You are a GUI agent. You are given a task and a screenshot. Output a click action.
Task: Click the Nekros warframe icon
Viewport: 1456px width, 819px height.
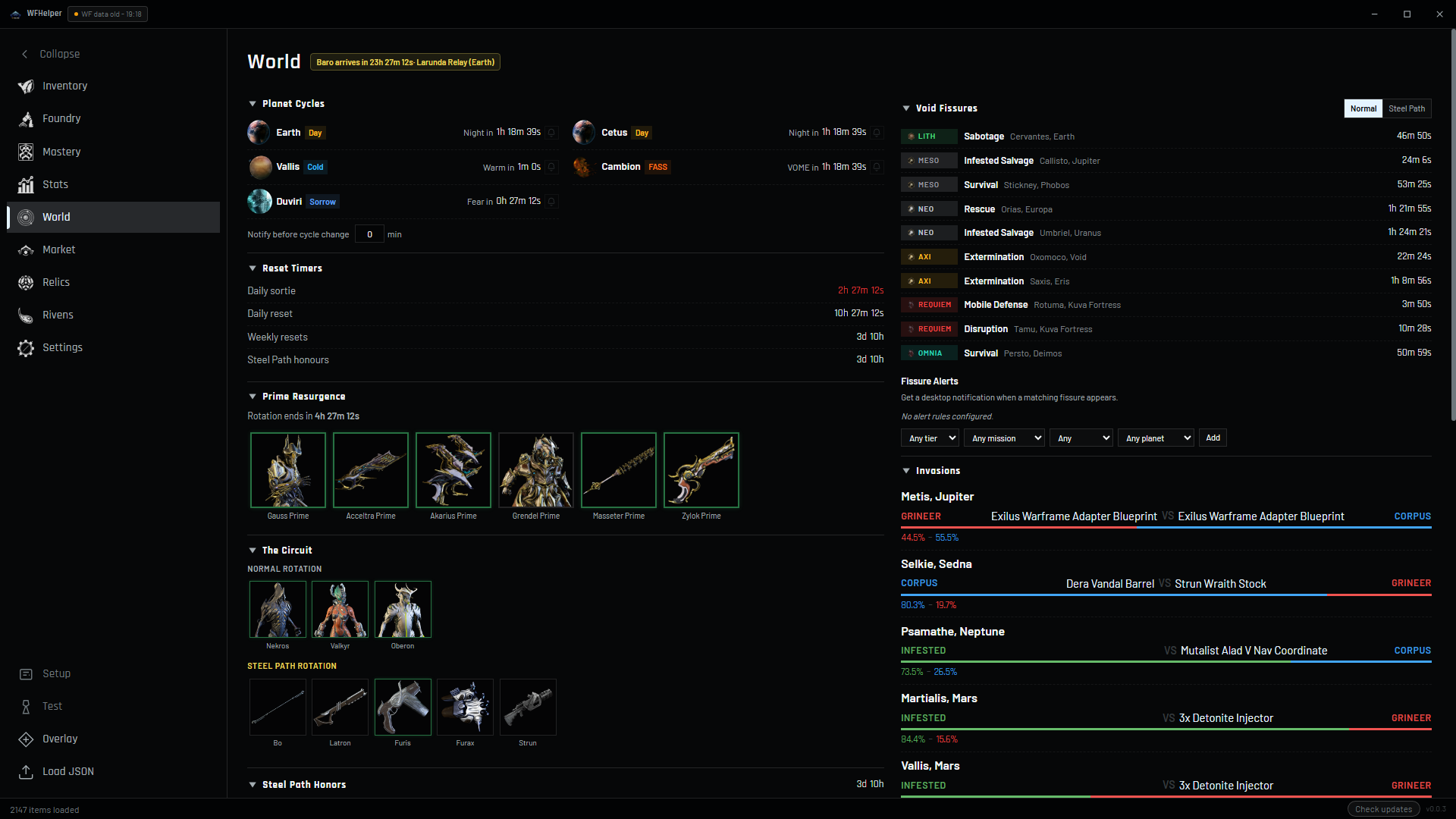278,609
